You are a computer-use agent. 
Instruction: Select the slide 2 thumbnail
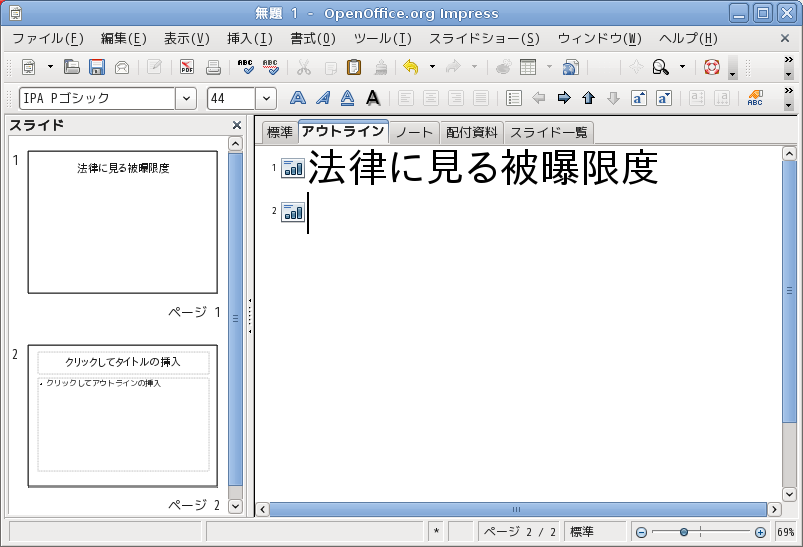122,415
